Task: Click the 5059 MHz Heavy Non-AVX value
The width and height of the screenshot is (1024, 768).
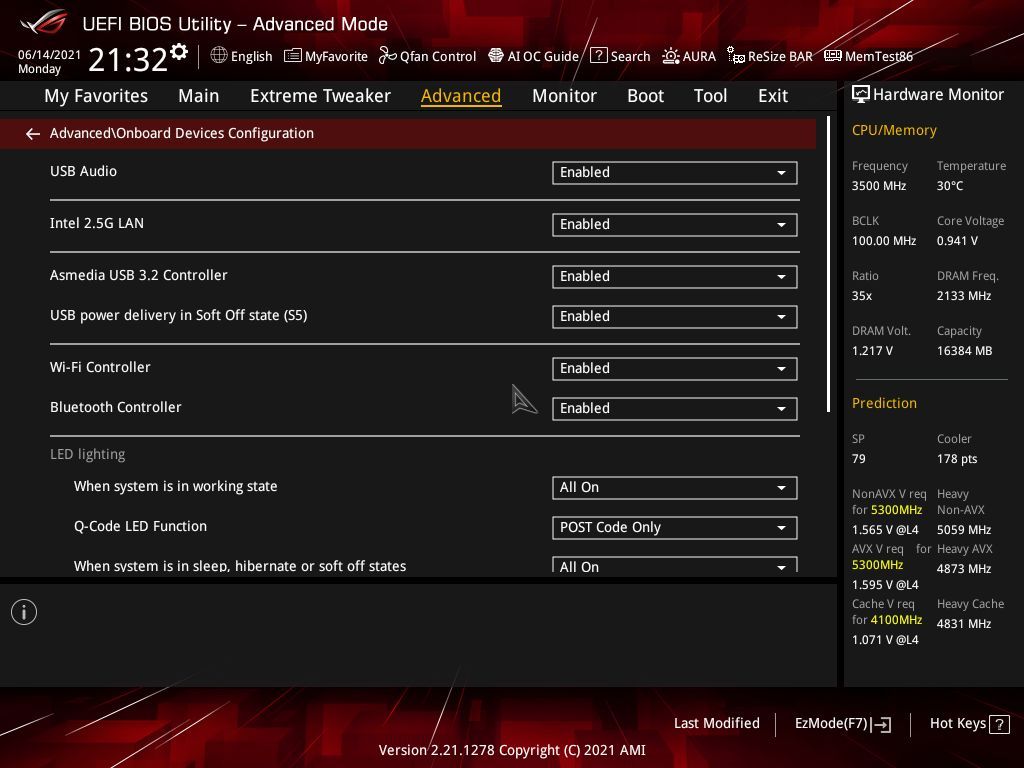Action: click(963, 530)
